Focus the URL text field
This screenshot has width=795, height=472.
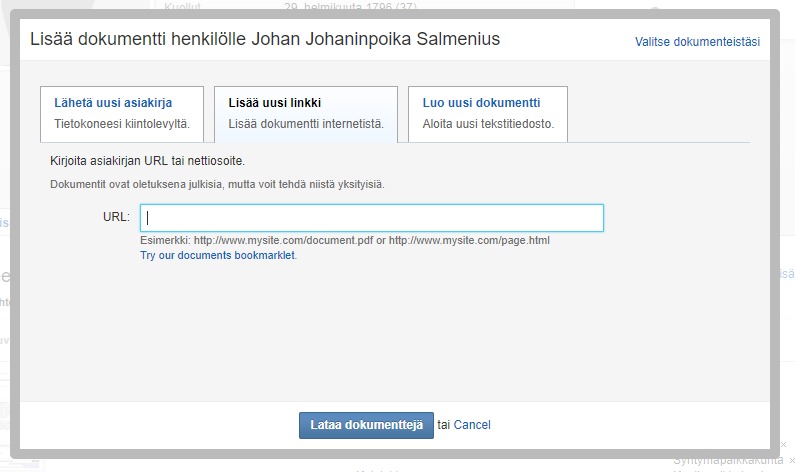(x=372, y=218)
